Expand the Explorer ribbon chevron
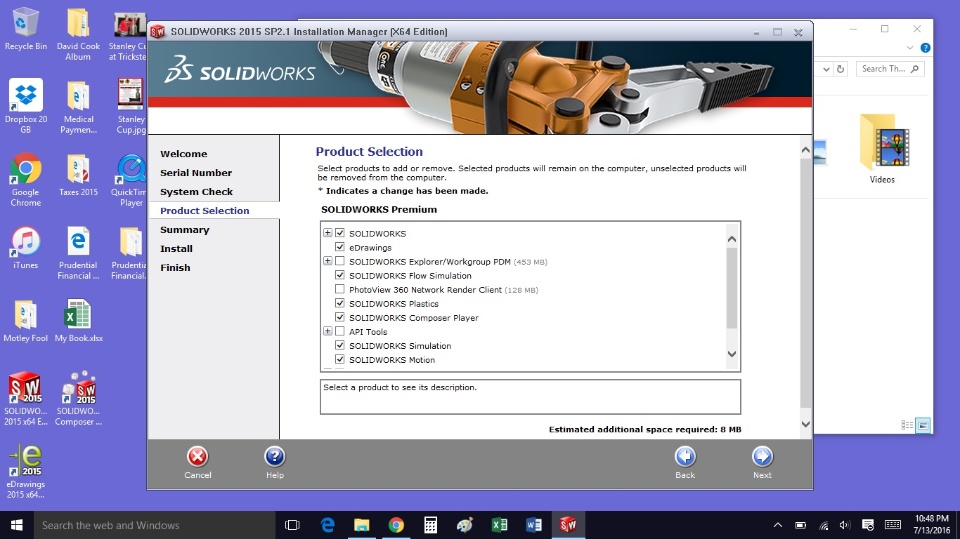Image resolution: width=960 pixels, height=539 pixels. pos(910,48)
